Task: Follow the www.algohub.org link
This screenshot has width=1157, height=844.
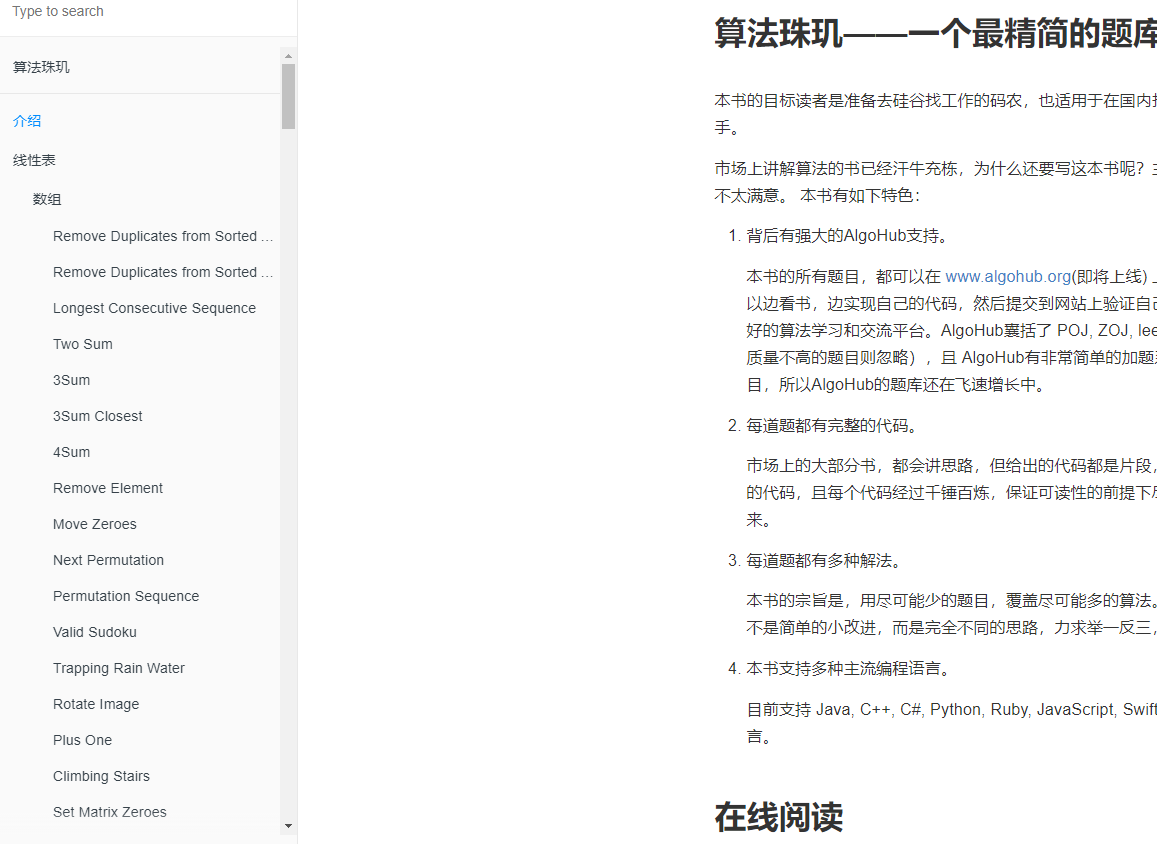Action: [x=1008, y=277]
